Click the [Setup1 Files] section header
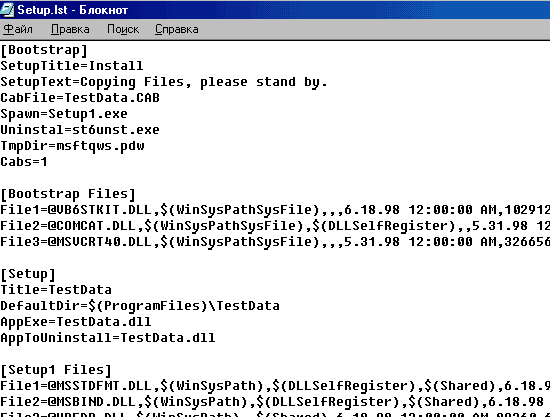Image resolution: width=550 pixels, height=417 pixels. tap(56, 370)
